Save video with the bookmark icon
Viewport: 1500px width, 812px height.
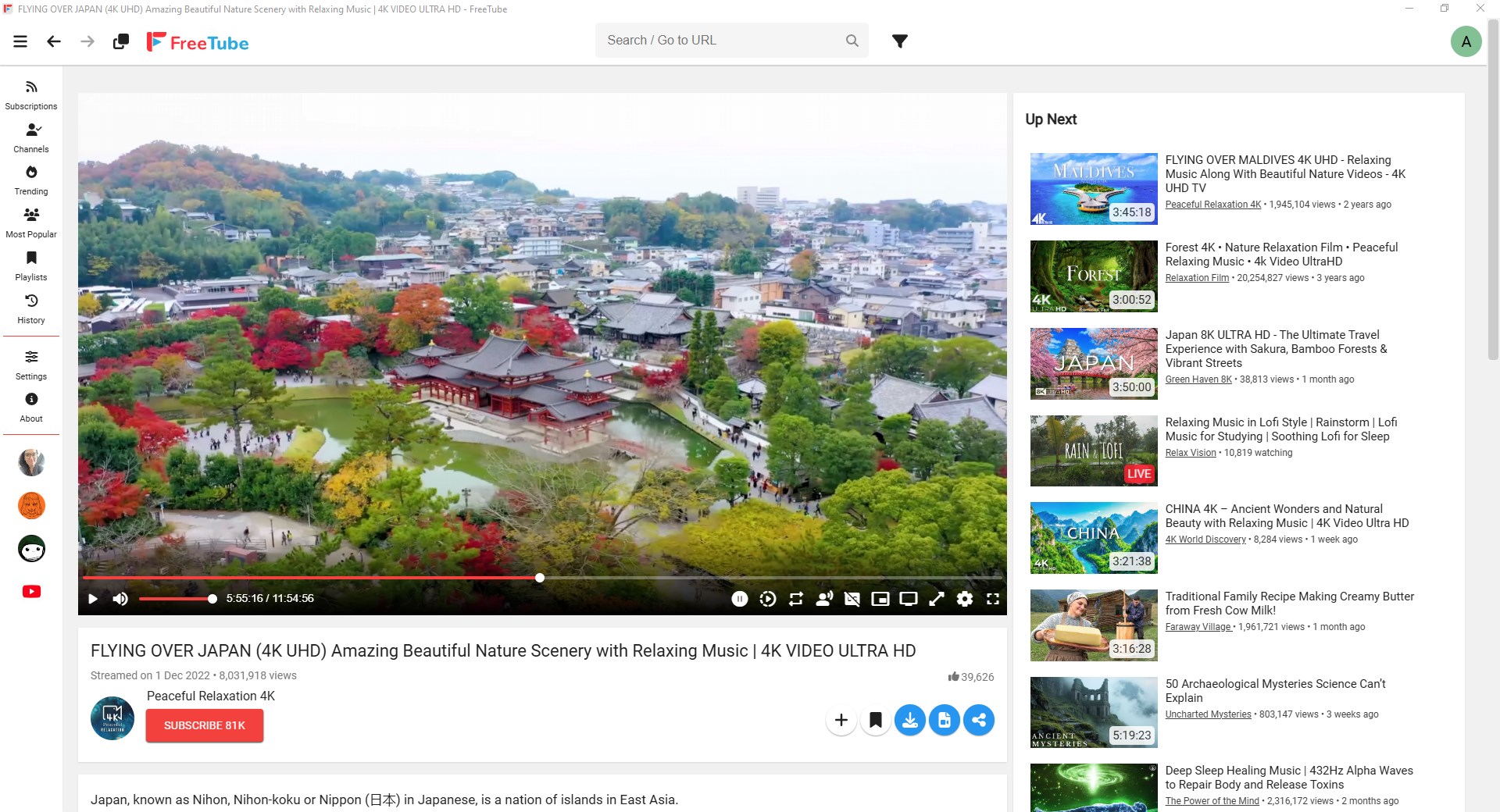pyautogui.click(x=876, y=720)
